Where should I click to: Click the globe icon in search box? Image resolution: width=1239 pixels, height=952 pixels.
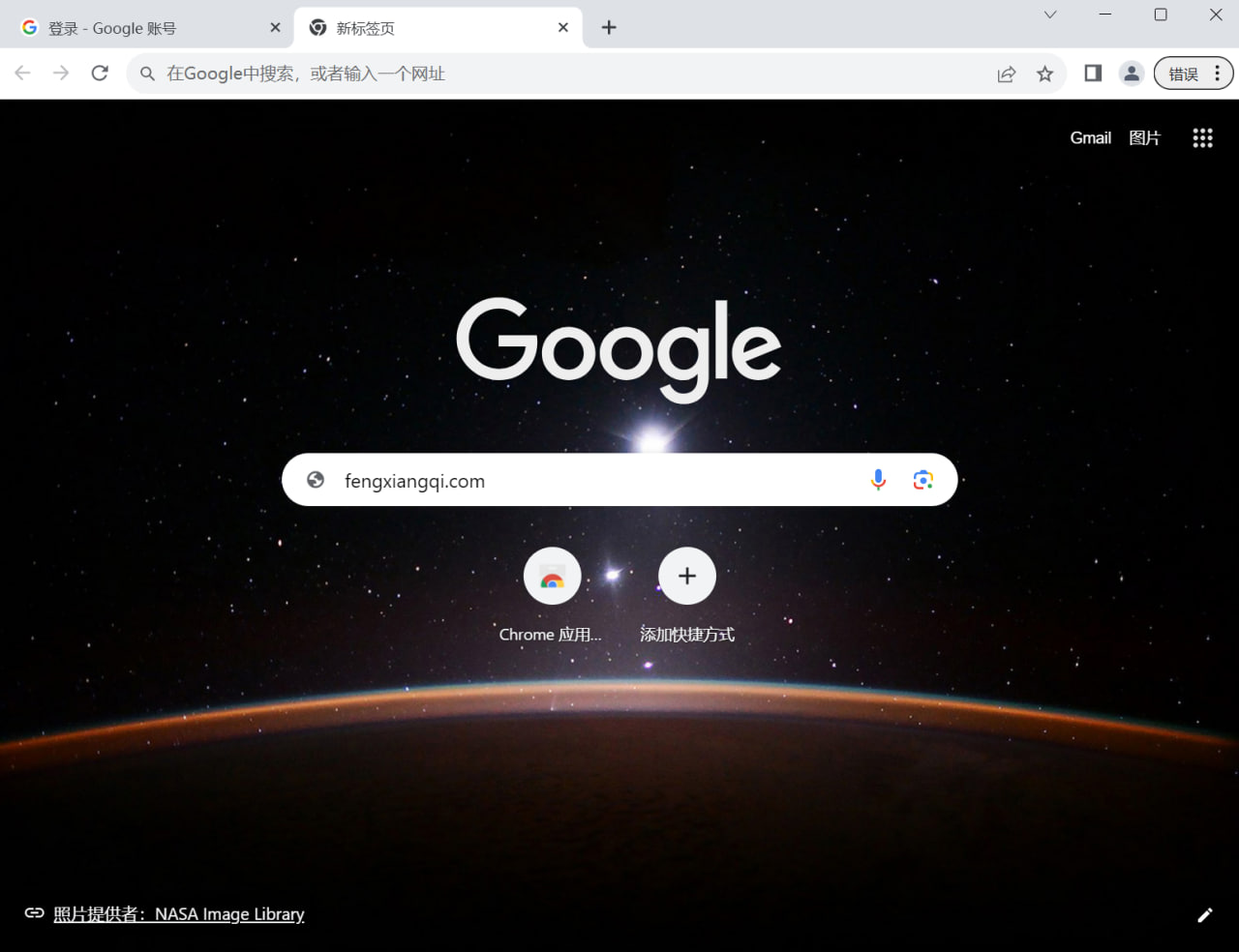tap(316, 480)
